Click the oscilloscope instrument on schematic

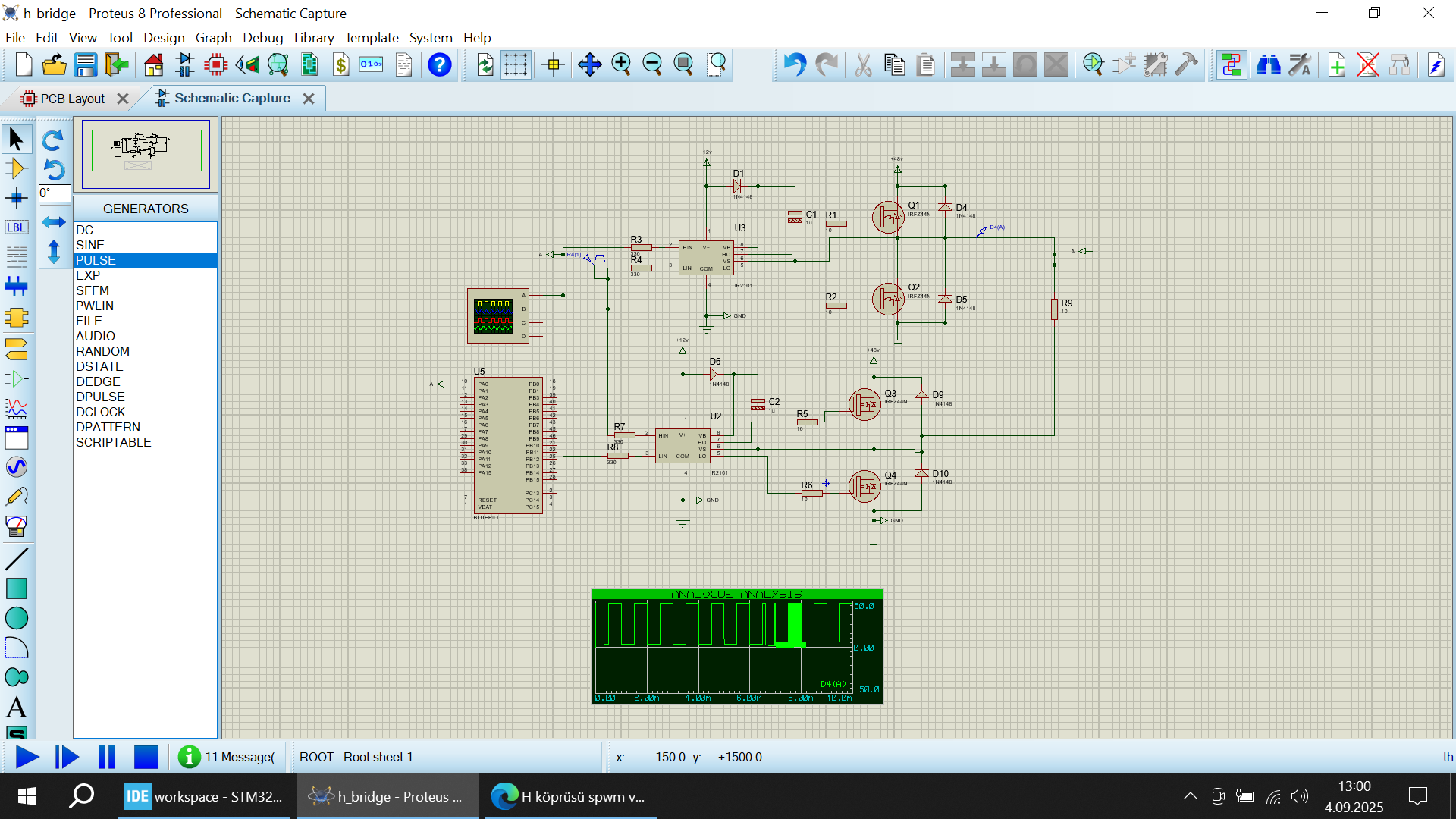tap(498, 315)
